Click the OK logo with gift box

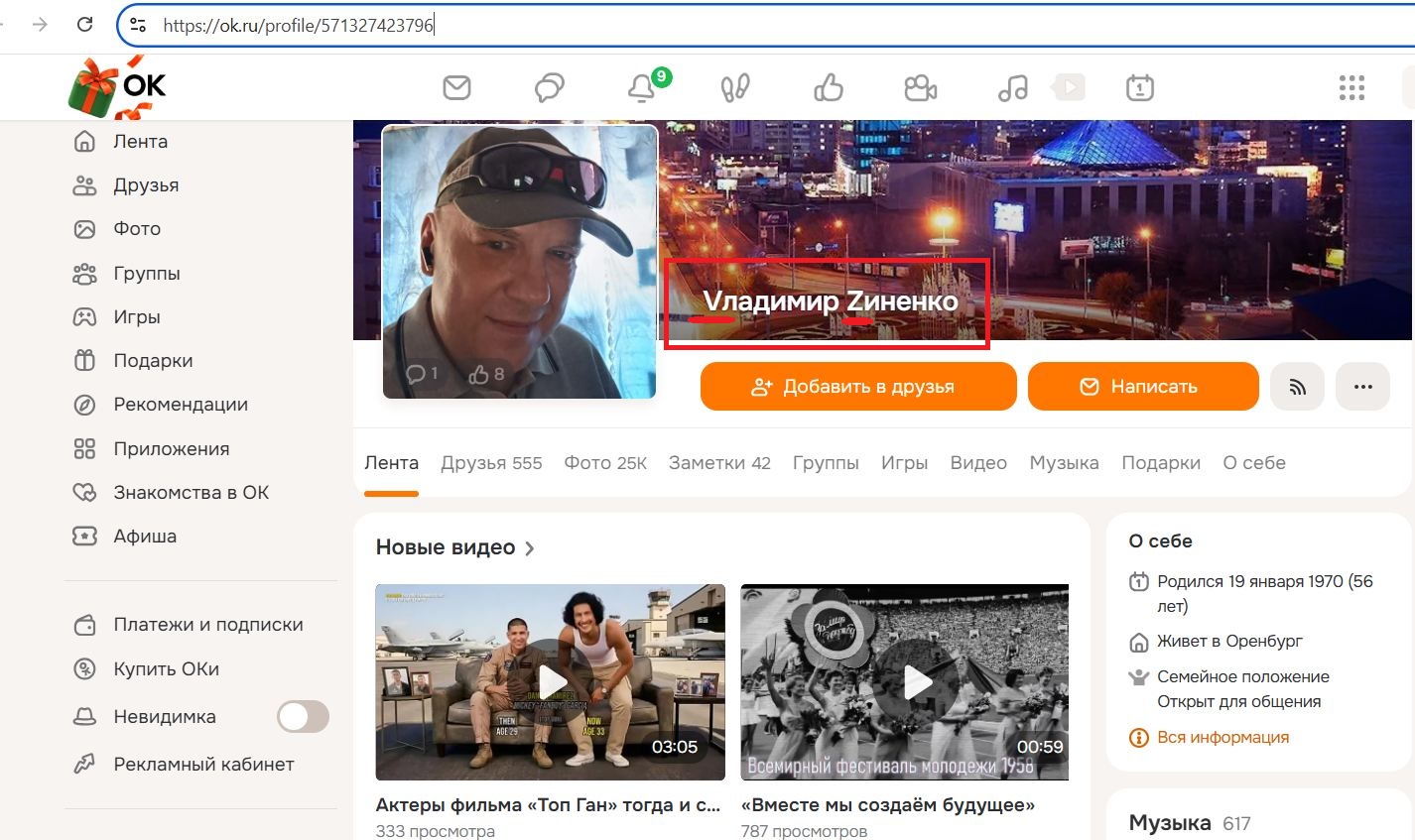click(117, 87)
